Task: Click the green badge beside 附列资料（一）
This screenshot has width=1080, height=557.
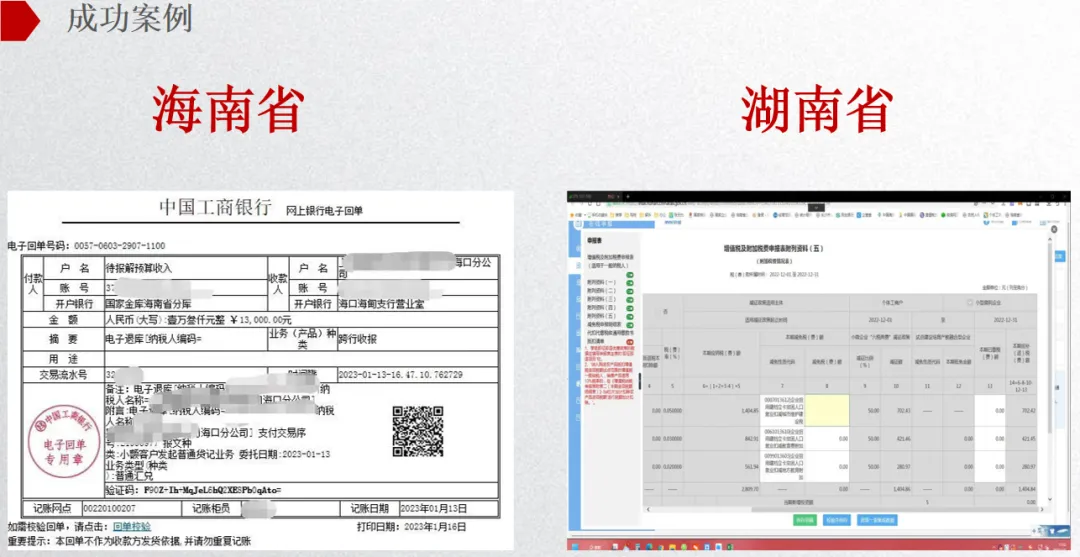Action: 630,283
